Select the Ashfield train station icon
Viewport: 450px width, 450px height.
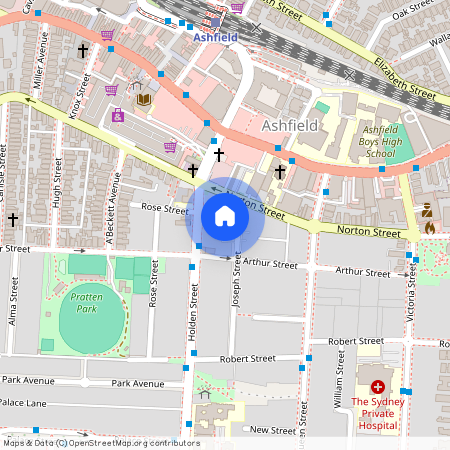coord(215,23)
